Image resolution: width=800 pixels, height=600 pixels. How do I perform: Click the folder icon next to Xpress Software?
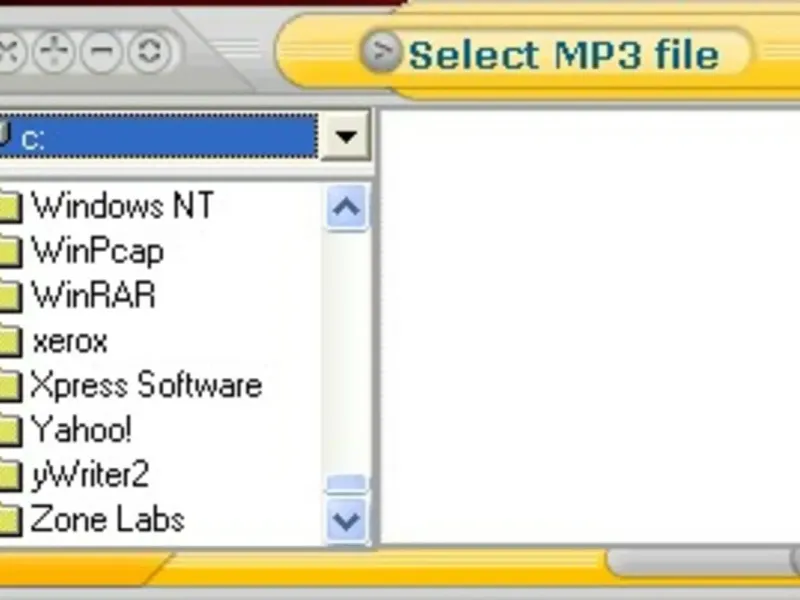[x=10, y=386]
